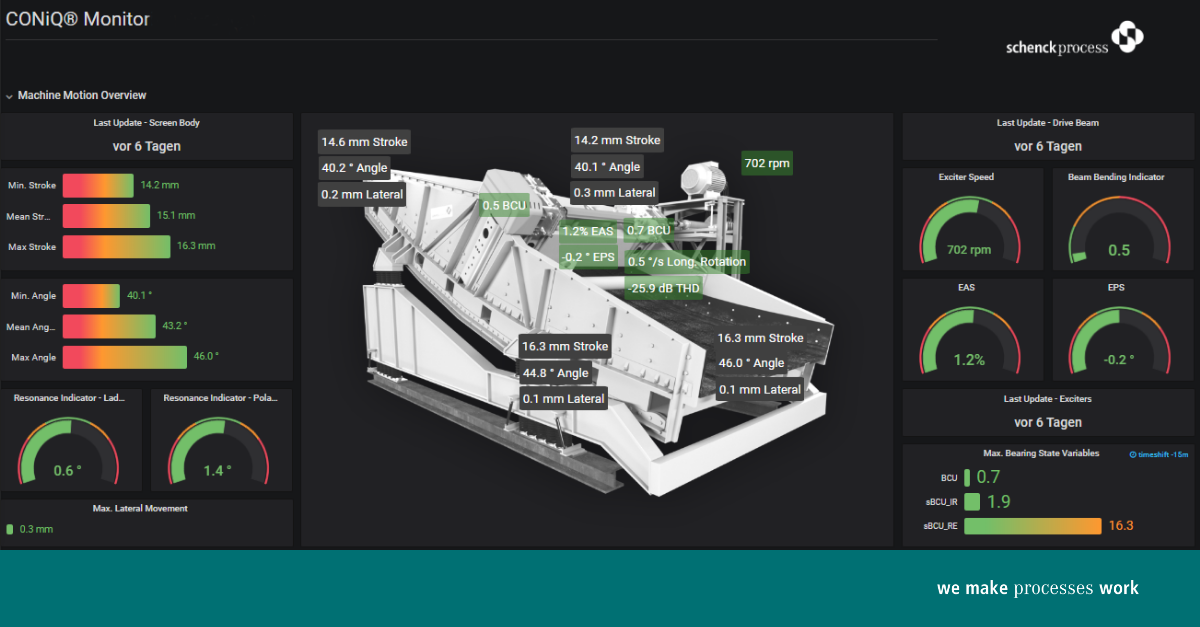Open the Last Update - Screen Body panel title

pos(147,123)
